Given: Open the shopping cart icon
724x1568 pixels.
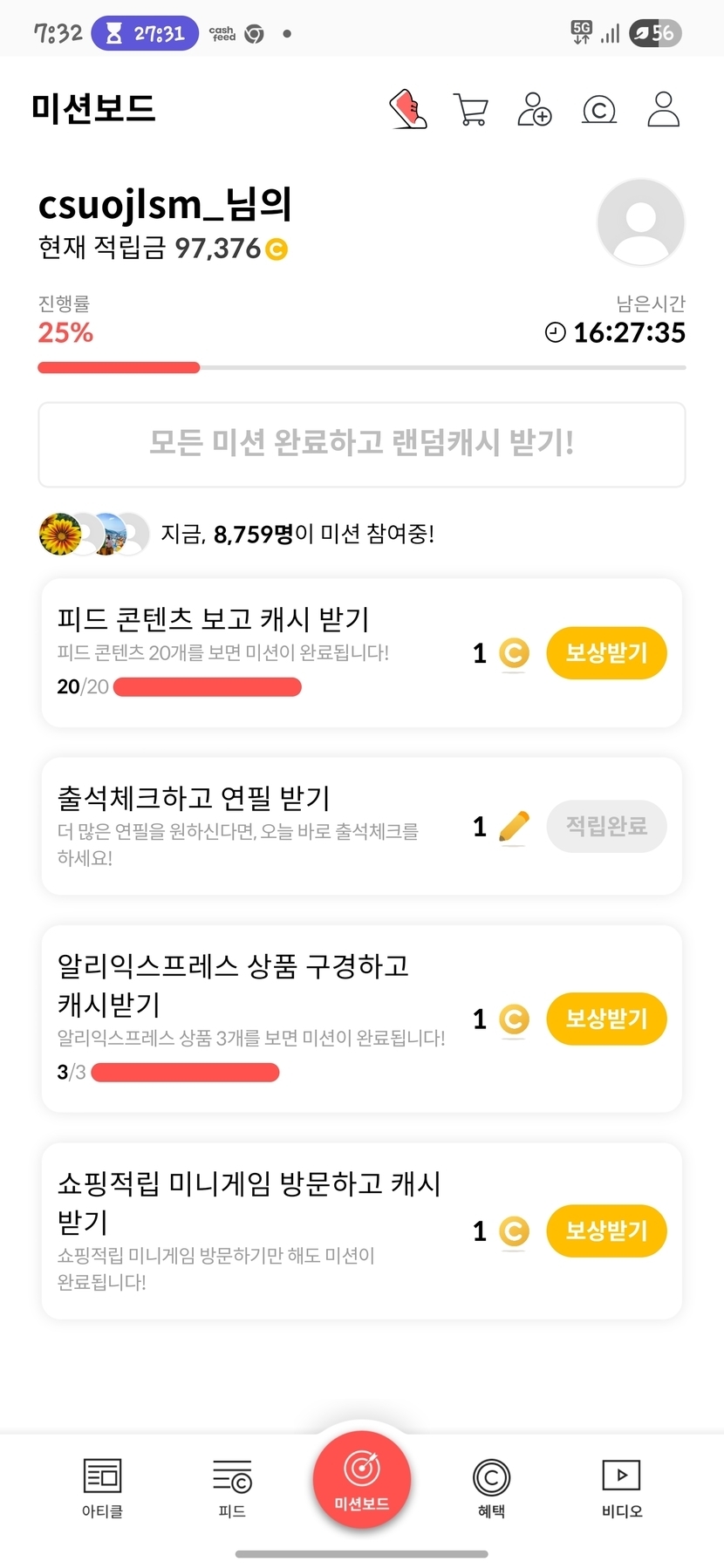Looking at the screenshot, I should coord(471,110).
